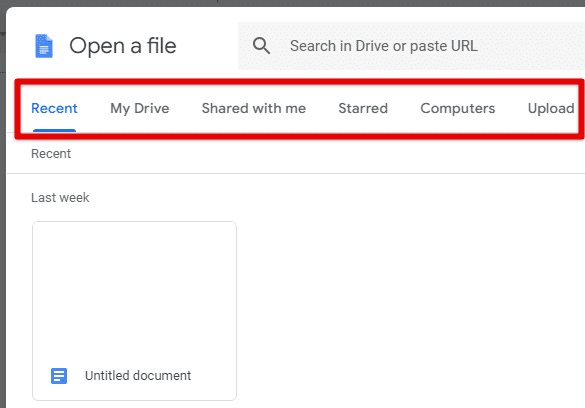This screenshot has height=408, width=585.
Task: Open the Untitled document thumbnail
Action: [134, 311]
